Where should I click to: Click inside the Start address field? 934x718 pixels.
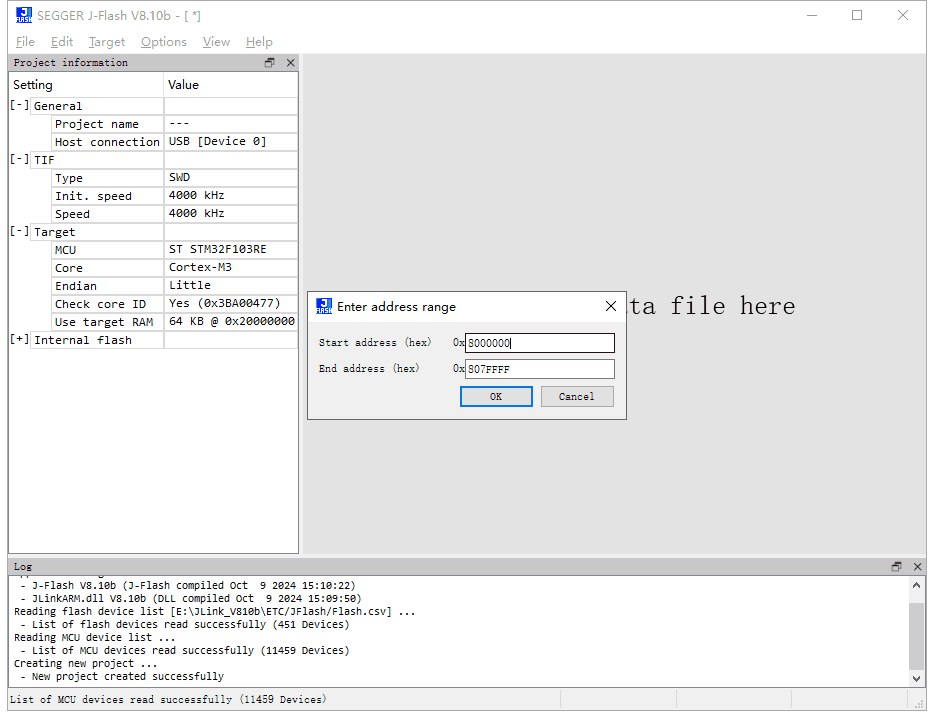pos(539,342)
